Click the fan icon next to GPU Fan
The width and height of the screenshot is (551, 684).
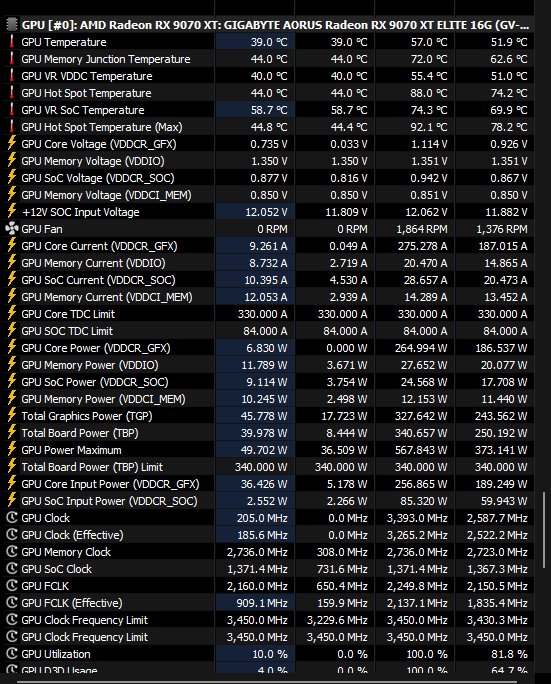click(x=12, y=229)
